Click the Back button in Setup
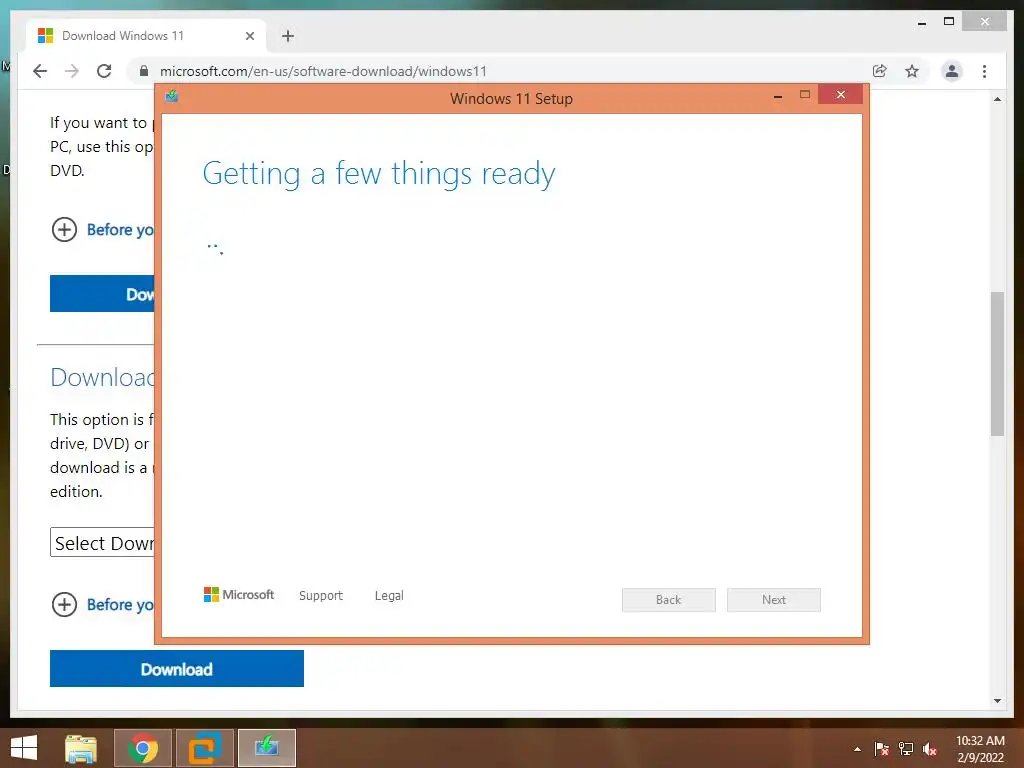Screen dimensions: 1024x768 tap(669, 600)
